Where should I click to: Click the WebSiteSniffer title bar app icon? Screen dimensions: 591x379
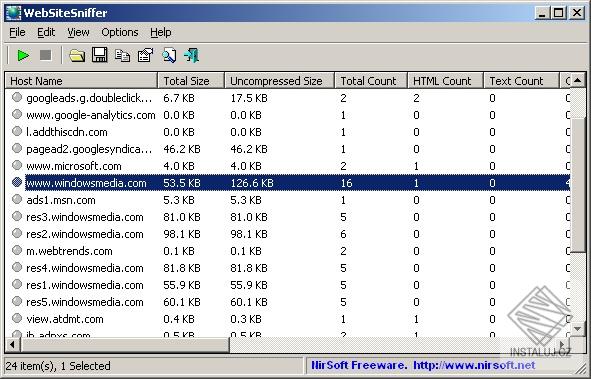[13, 13]
